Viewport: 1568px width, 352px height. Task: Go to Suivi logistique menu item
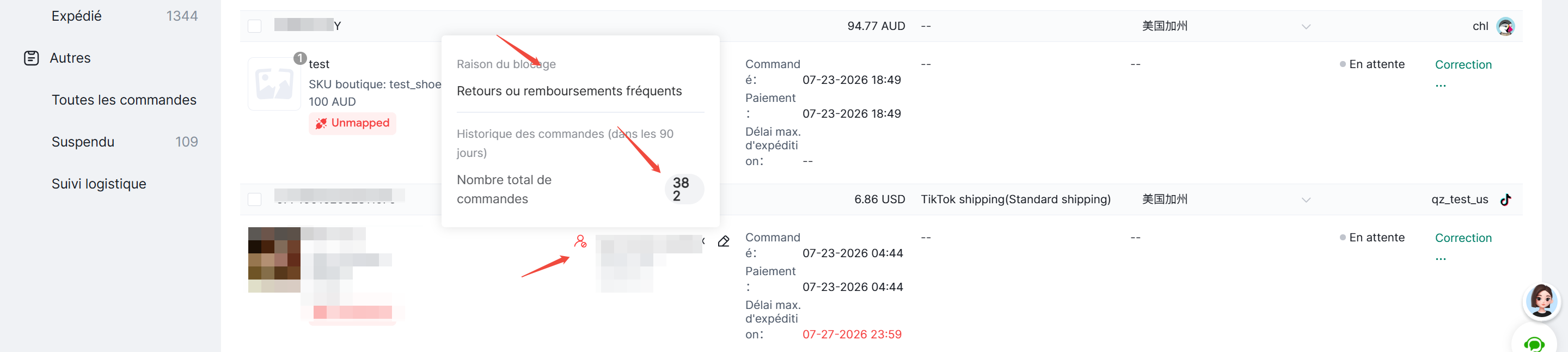tap(99, 184)
